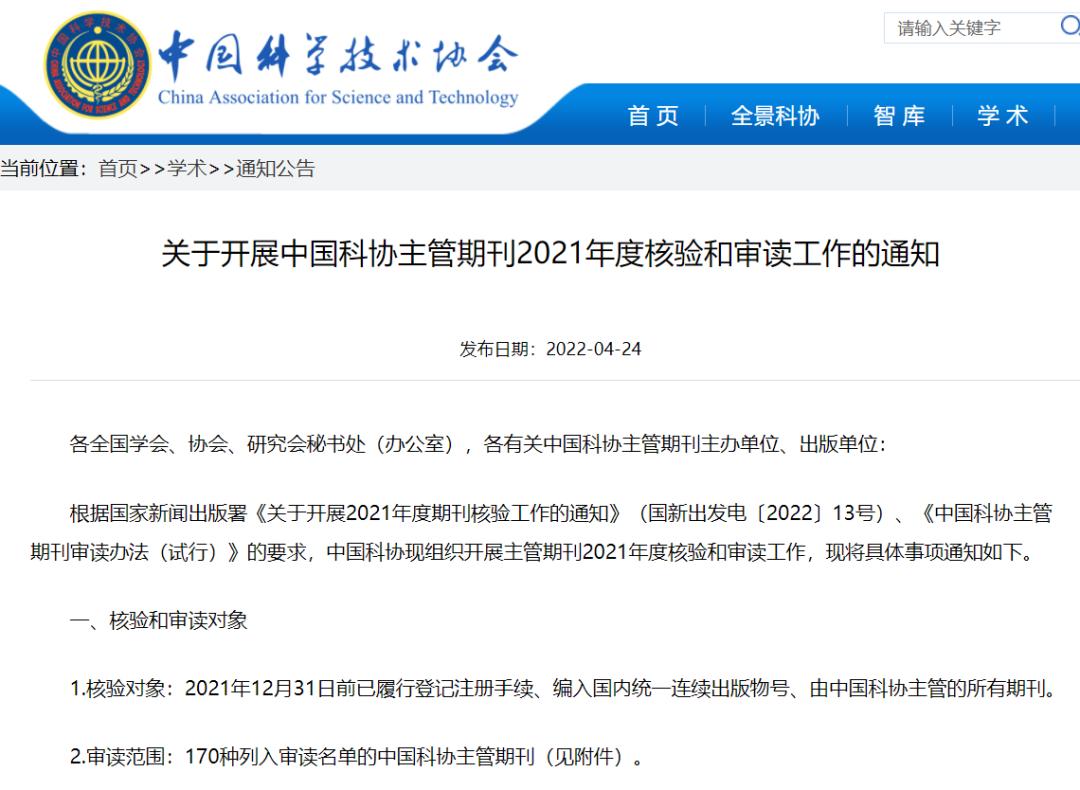Open the 首页 navigation menu item
This screenshot has width=1080, height=790.
(x=653, y=116)
